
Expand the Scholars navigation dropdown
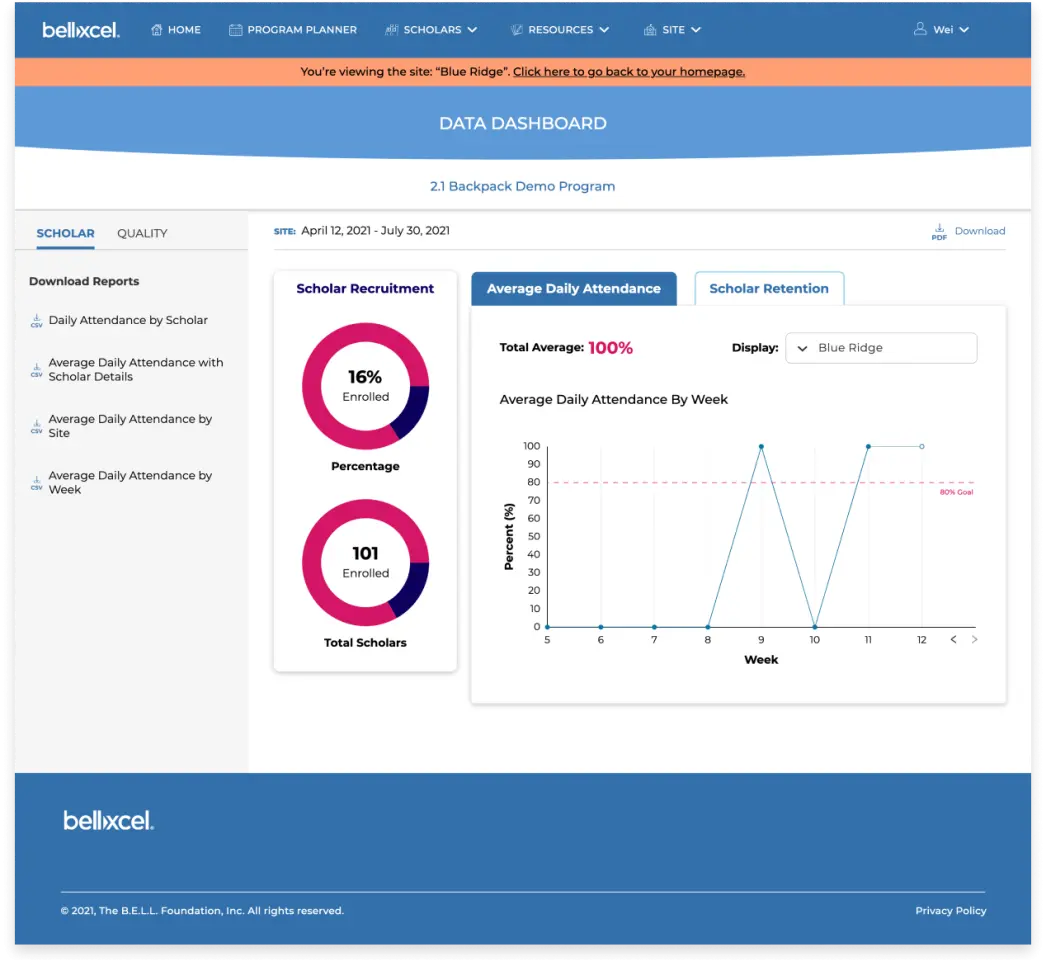[x=431, y=30]
